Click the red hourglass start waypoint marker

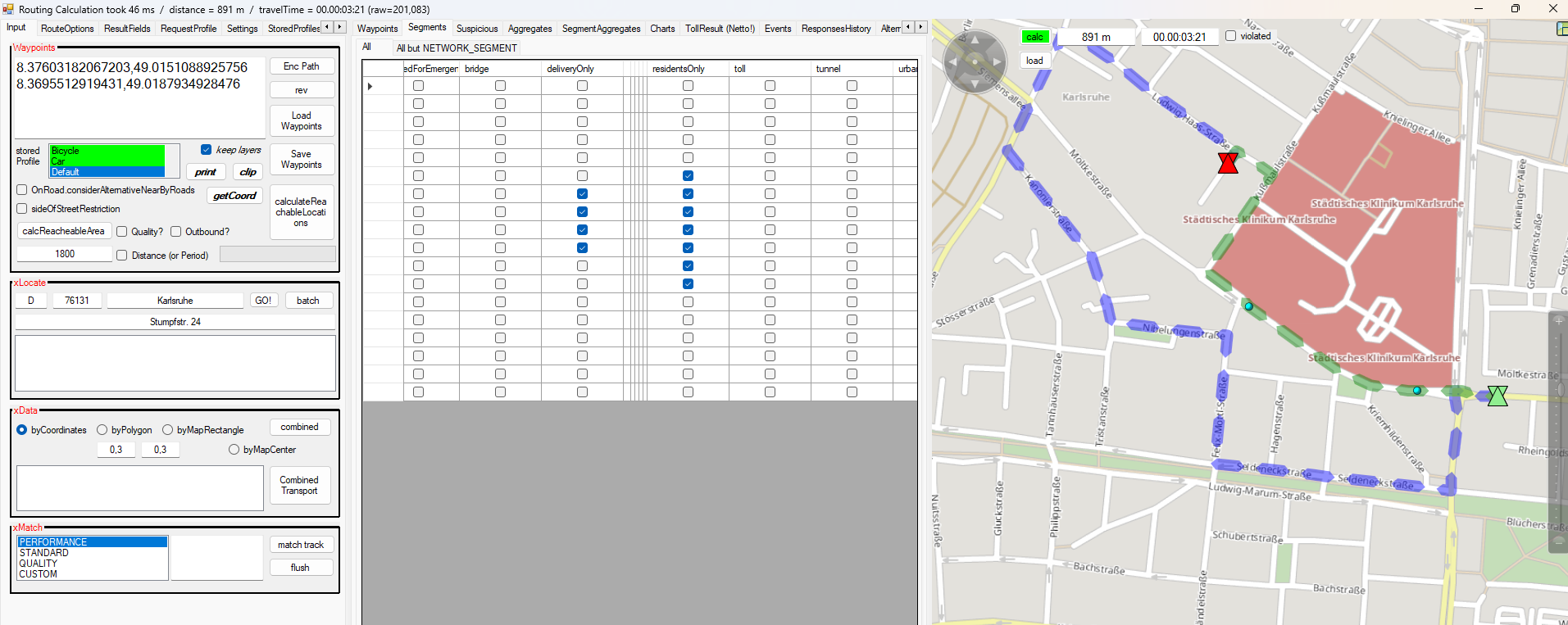tap(1227, 163)
